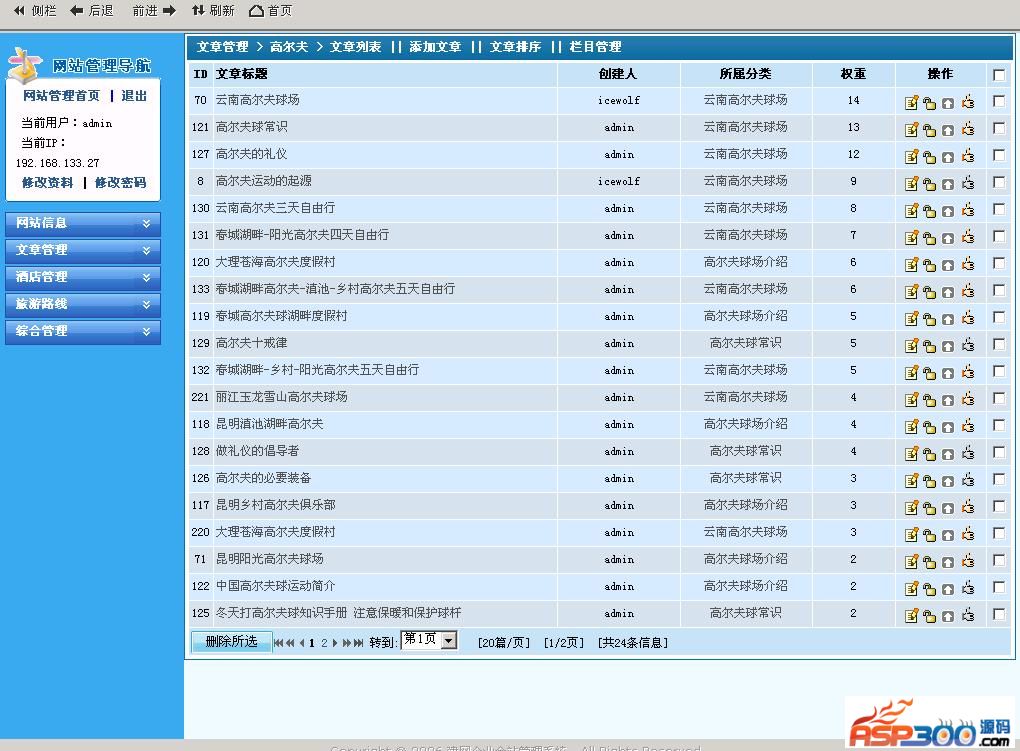Screen dimensions: 1020x751
Task: Select checkbox for 做礼仪的倡导者 row
Action: pos(999,452)
